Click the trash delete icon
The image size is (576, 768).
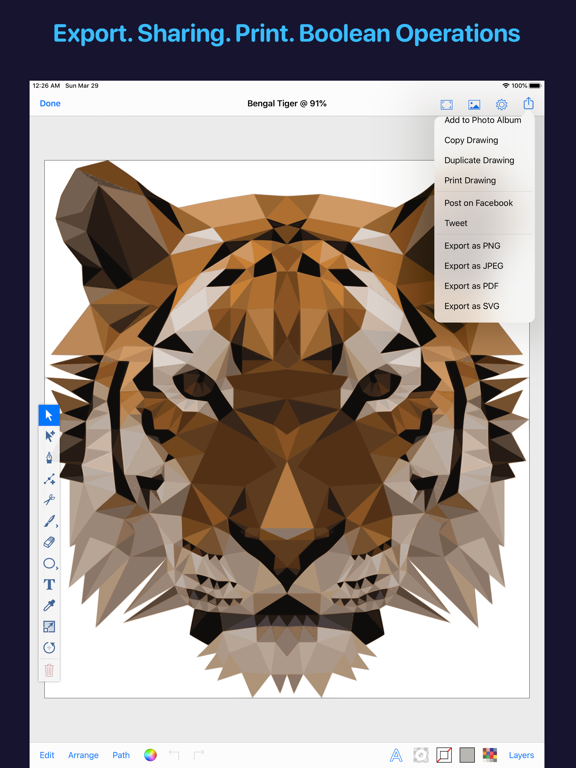pos(49,670)
